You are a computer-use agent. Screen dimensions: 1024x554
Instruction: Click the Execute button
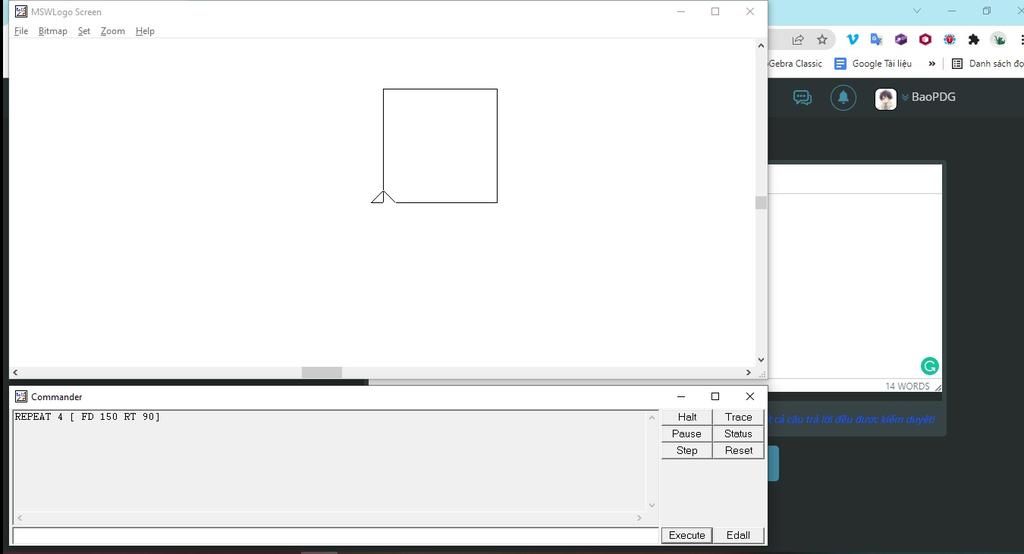click(x=686, y=535)
